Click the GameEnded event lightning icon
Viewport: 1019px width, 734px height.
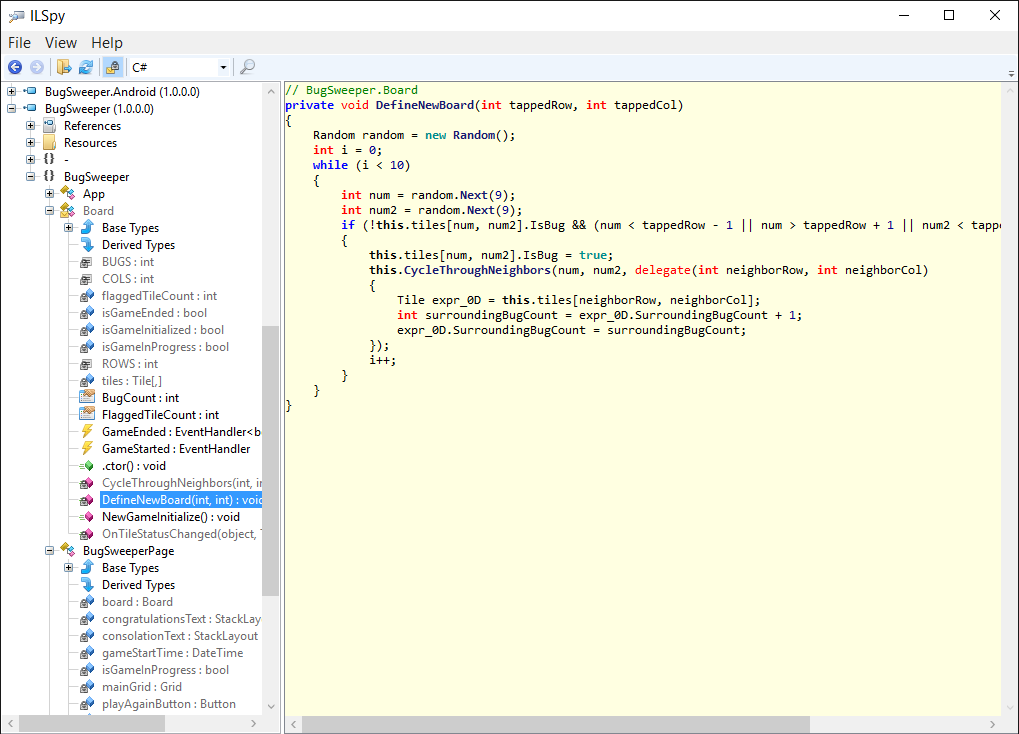(87, 432)
